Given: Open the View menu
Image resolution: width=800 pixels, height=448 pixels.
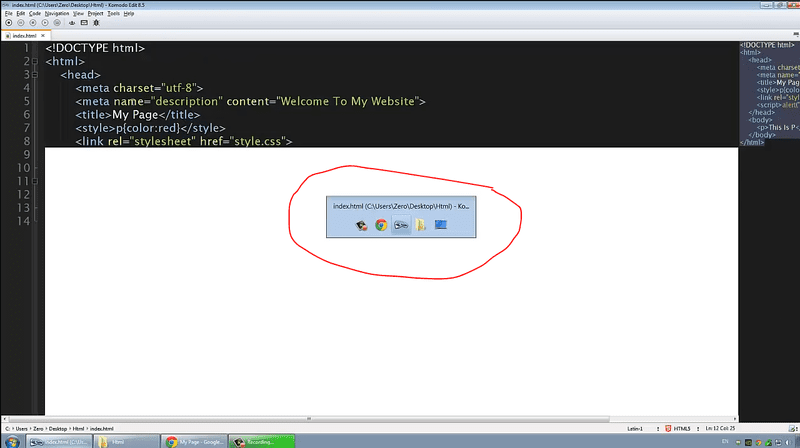Looking at the screenshot, I should pyautogui.click(x=78, y=14).
